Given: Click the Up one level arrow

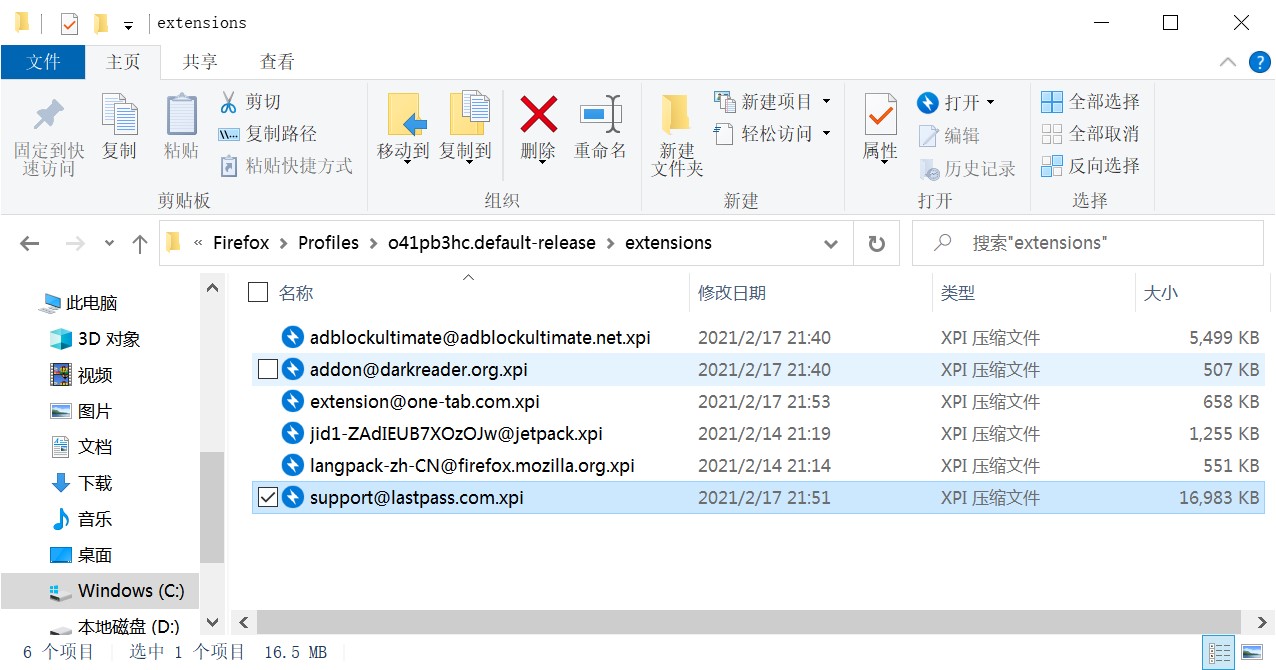Looking at the screenshot, I should pyautogui.click(x=140, y=243).
